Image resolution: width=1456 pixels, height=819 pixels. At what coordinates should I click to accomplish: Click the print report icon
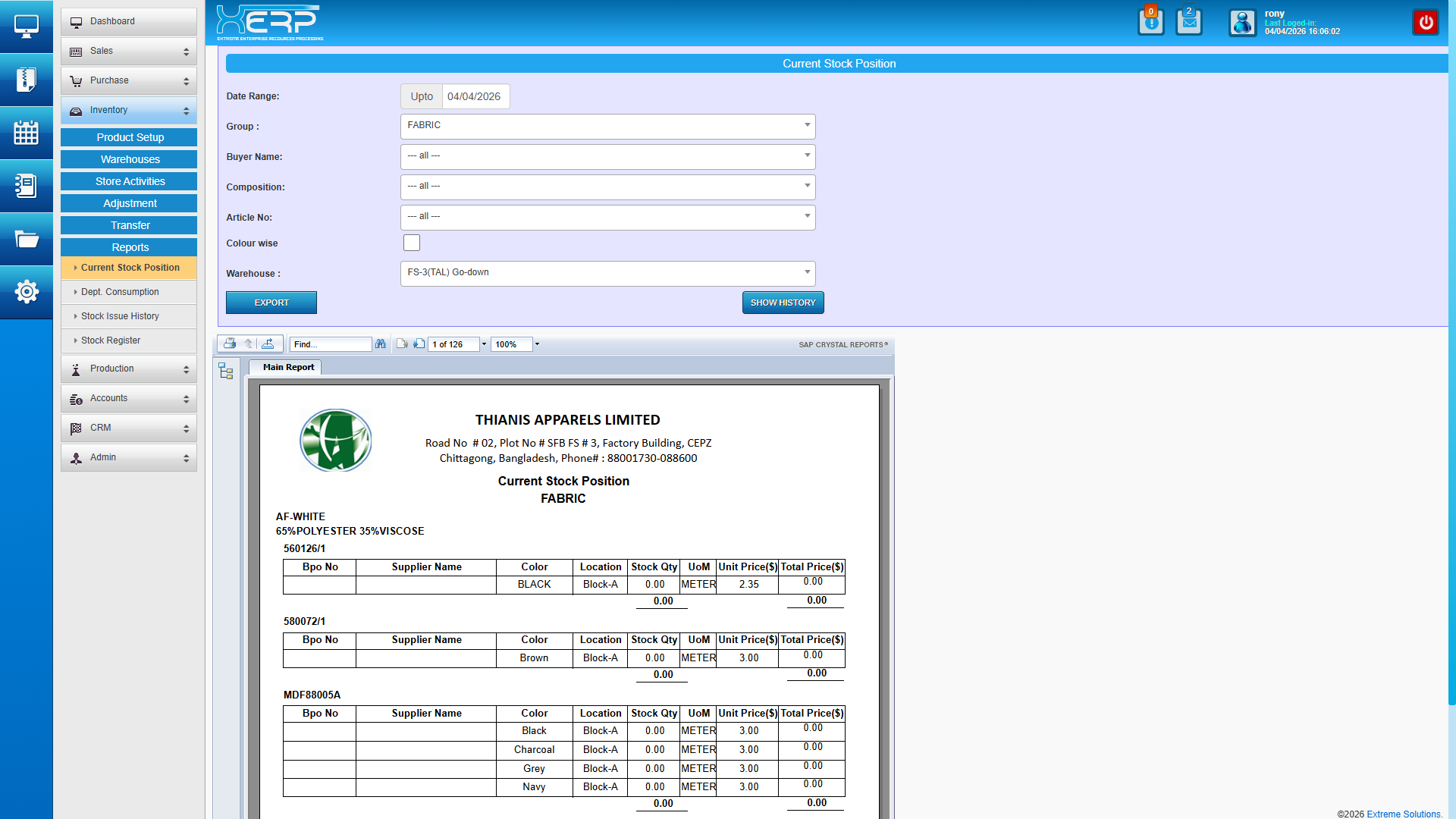pos(230,344)
